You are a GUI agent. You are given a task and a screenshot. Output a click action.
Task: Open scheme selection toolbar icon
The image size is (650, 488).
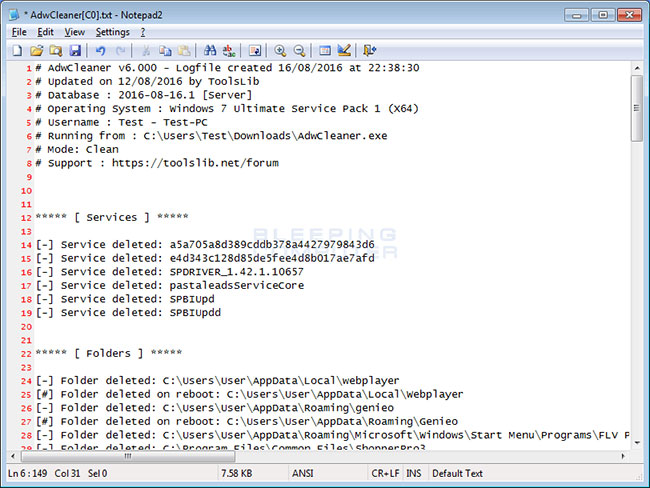325,51
